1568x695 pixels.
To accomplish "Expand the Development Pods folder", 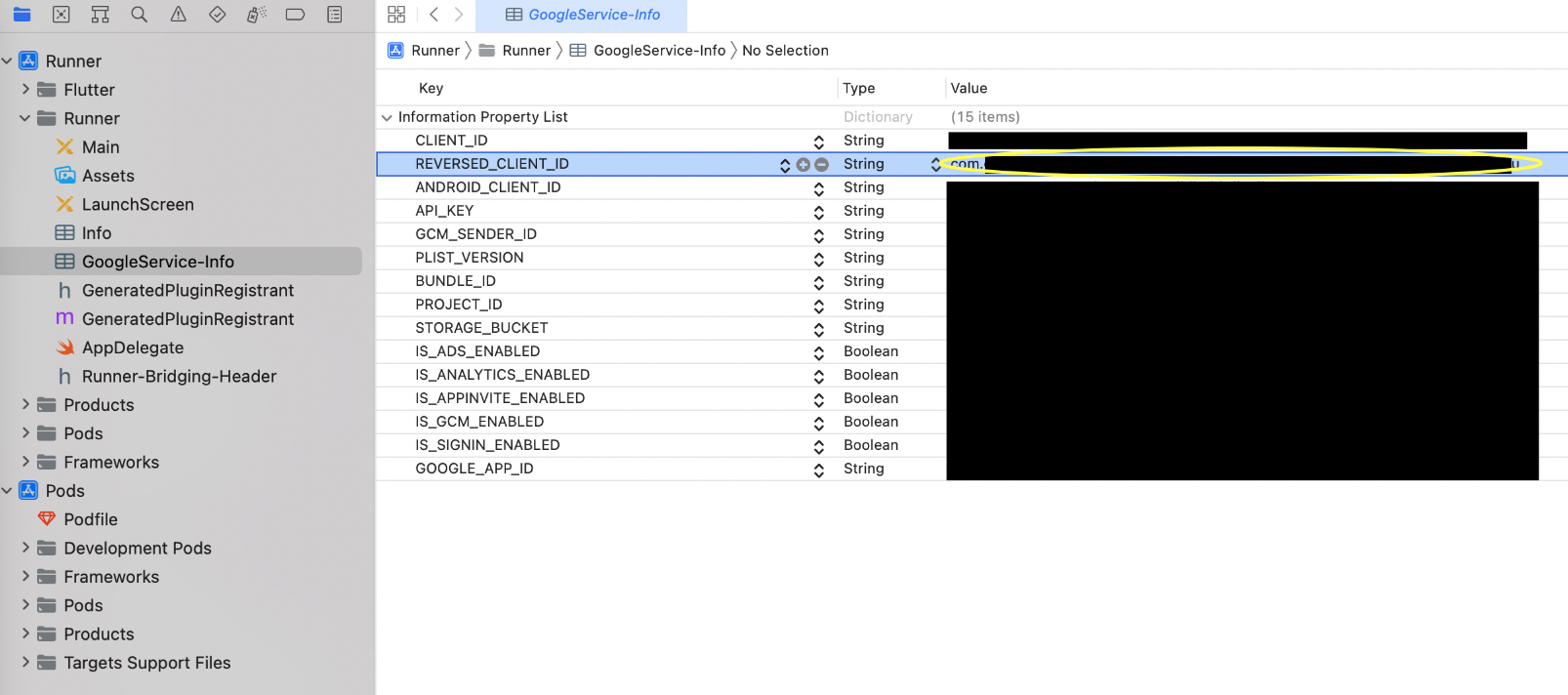I will 25,548.
